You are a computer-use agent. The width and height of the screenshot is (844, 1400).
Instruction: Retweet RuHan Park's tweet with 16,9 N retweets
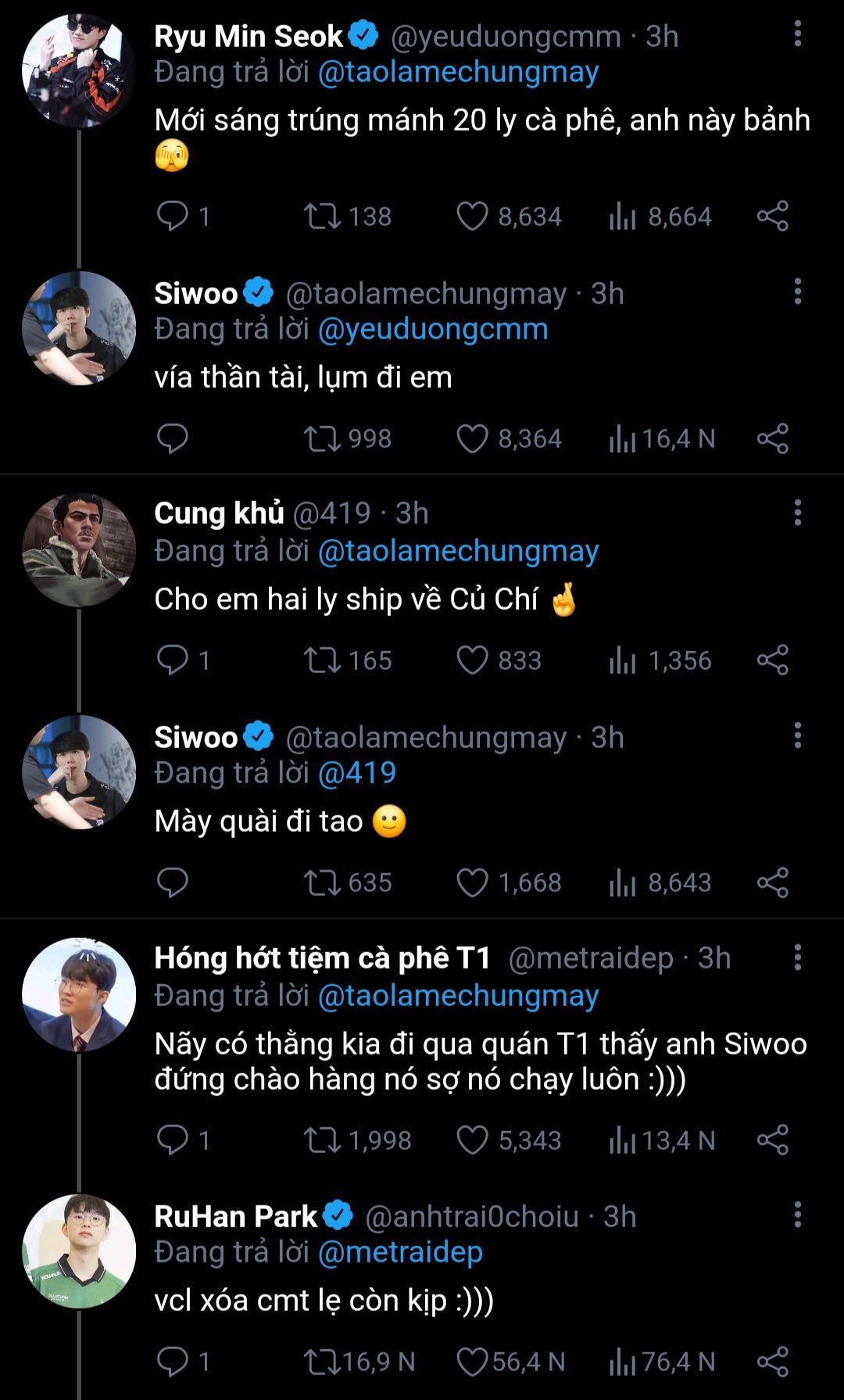322,1362
